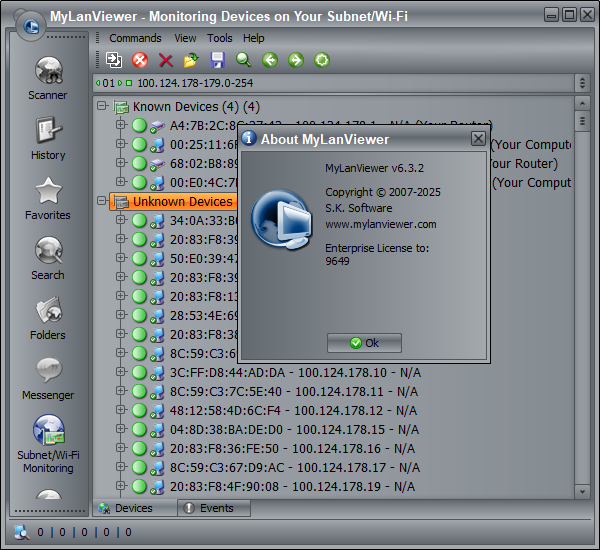Expand the 8C:59:C3:7C:5E:40 device node
Image resolution: width=600 pixels, height=550 pixels.
pos(121,390)
